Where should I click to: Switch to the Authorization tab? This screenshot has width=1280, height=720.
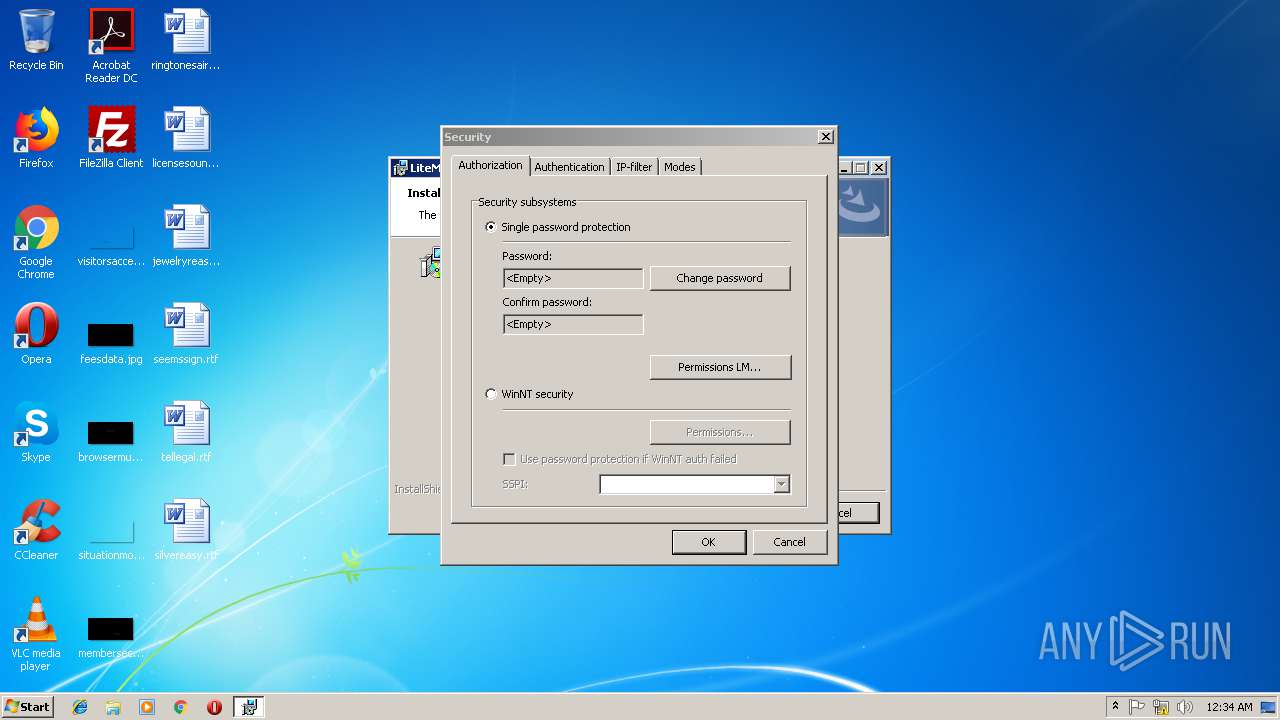(490, 165)
